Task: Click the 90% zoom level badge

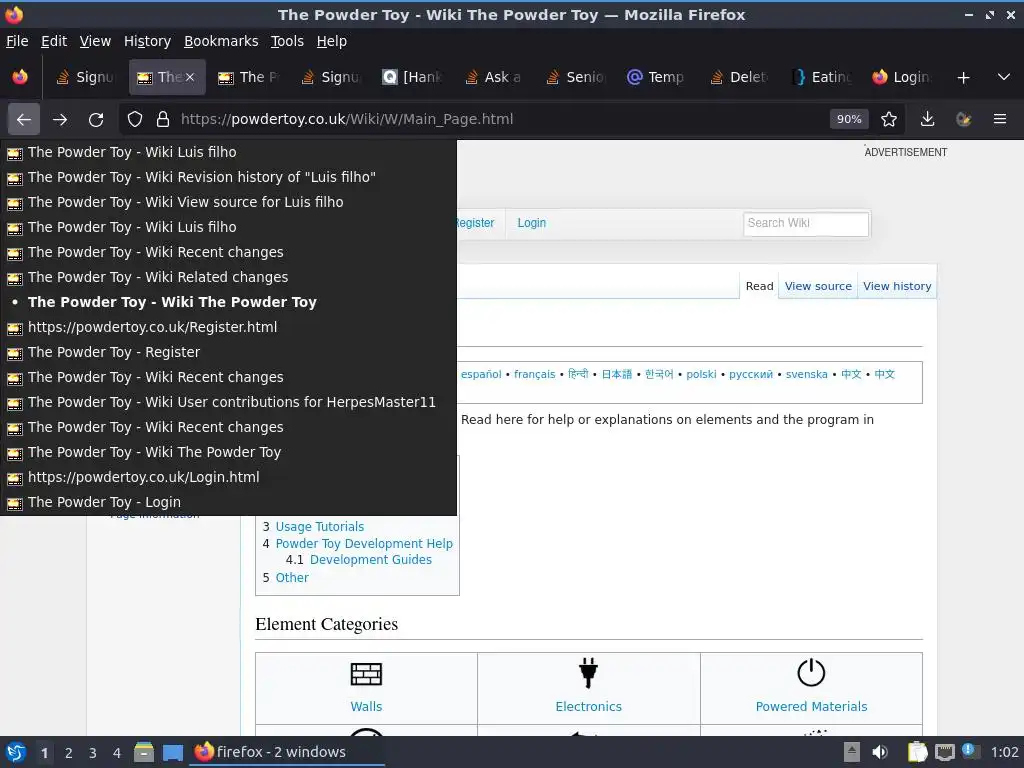Action: point(849,119)
